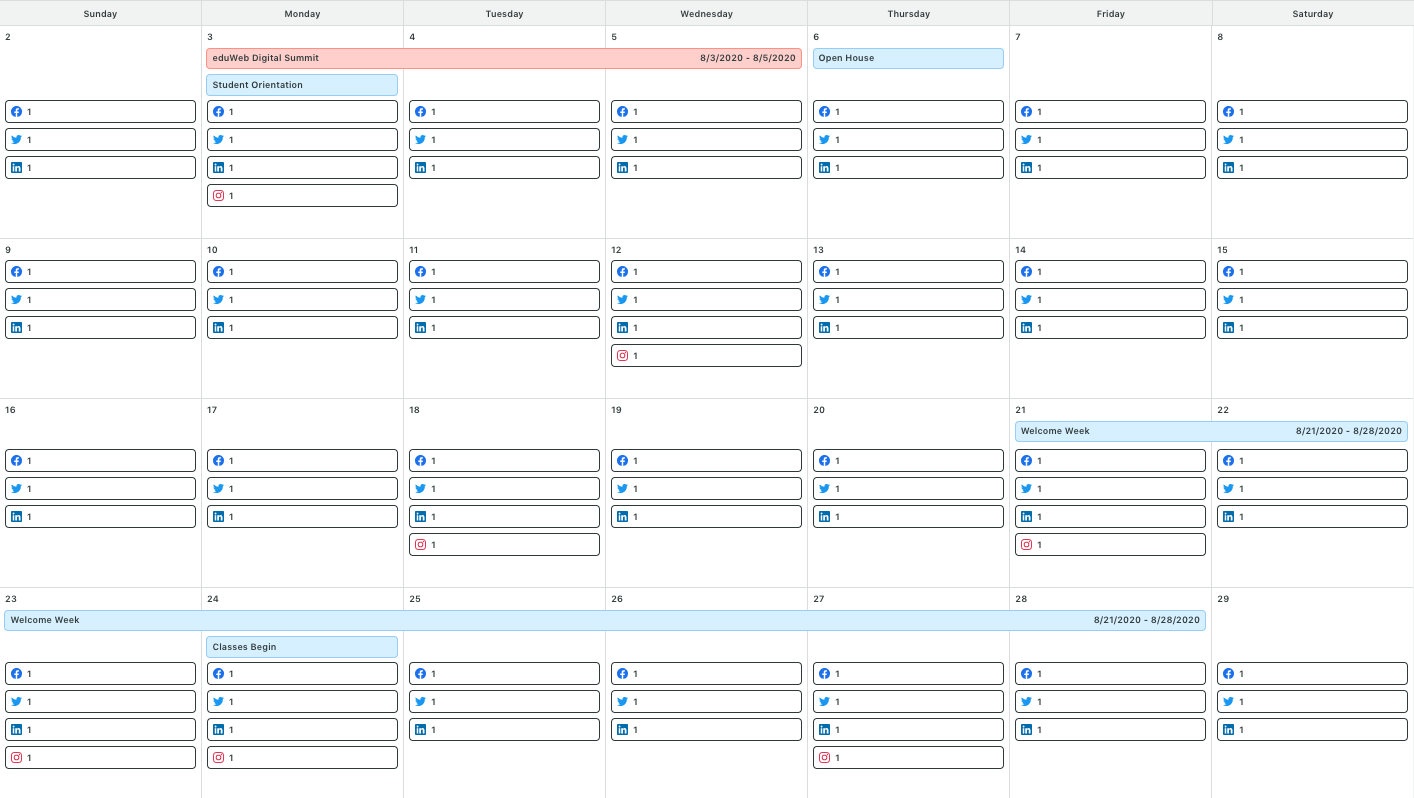Viewport: 1414px width, 798px height.
Task: Click the Instagram icon on the 18th
Action: point(420,545)
